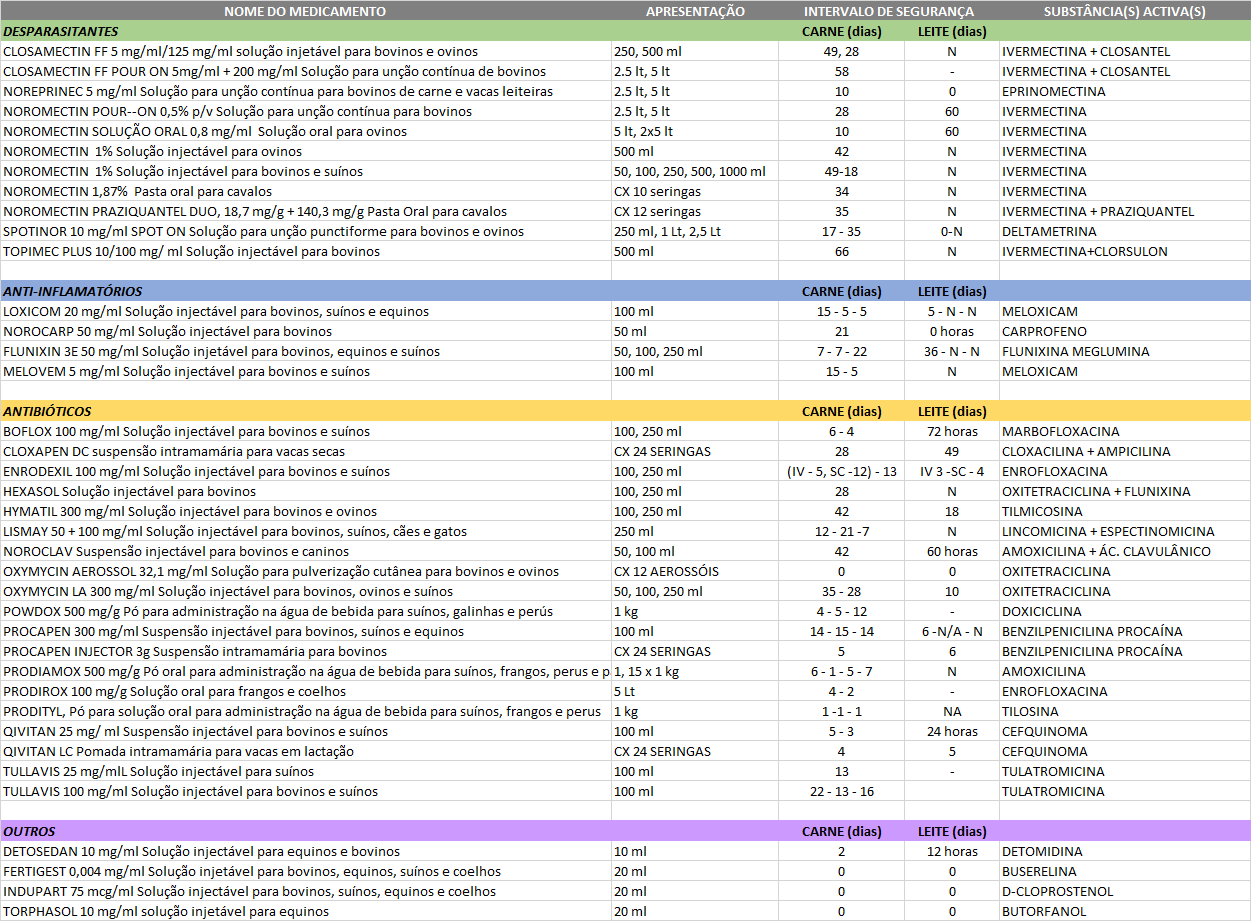Viewport: 1251px width, 921px height.
Task: Select the LINCOMICINA + ESPECTINOMICINA cell
Action: (1125, 531)
